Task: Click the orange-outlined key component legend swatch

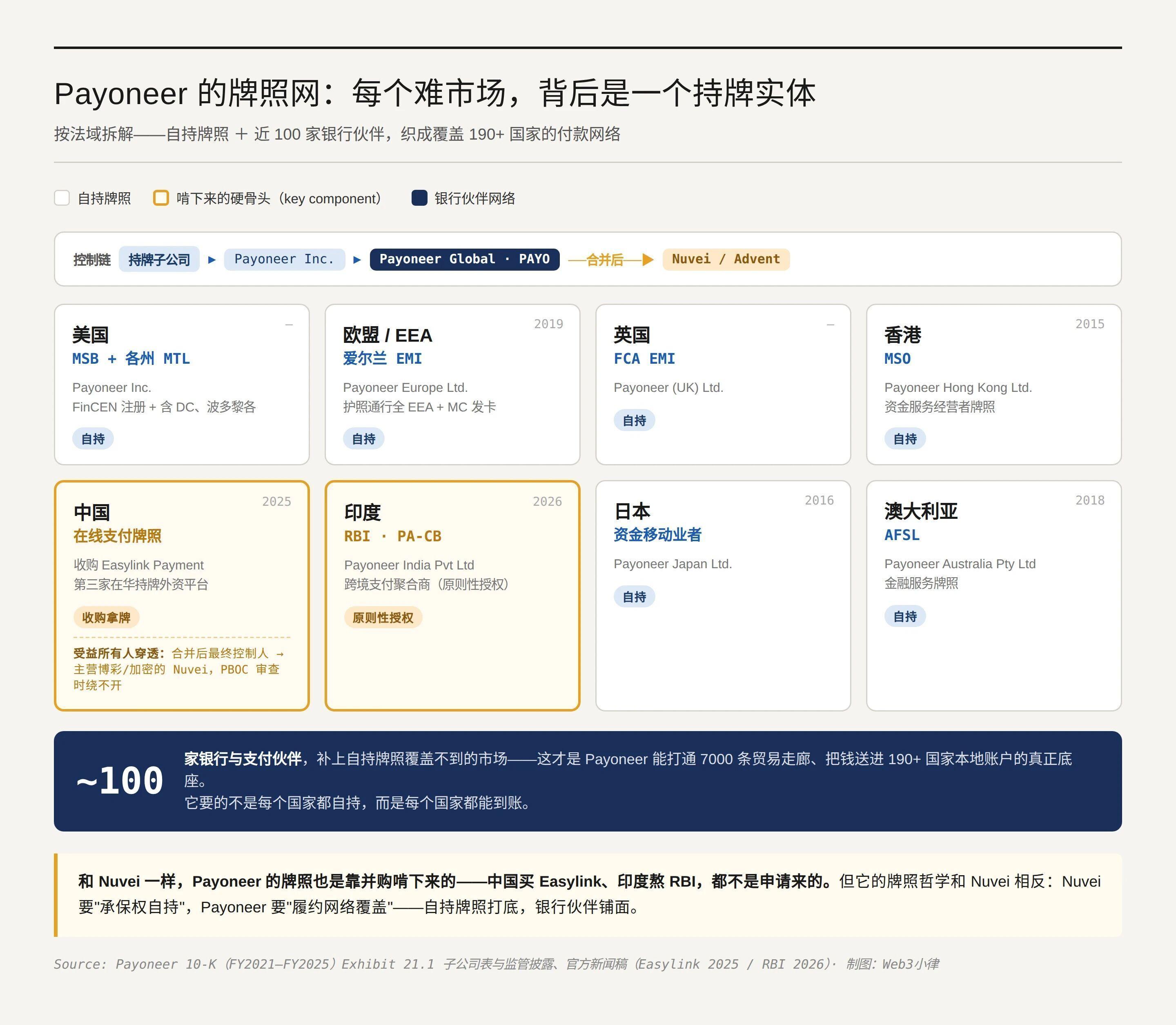Action: 161,198
